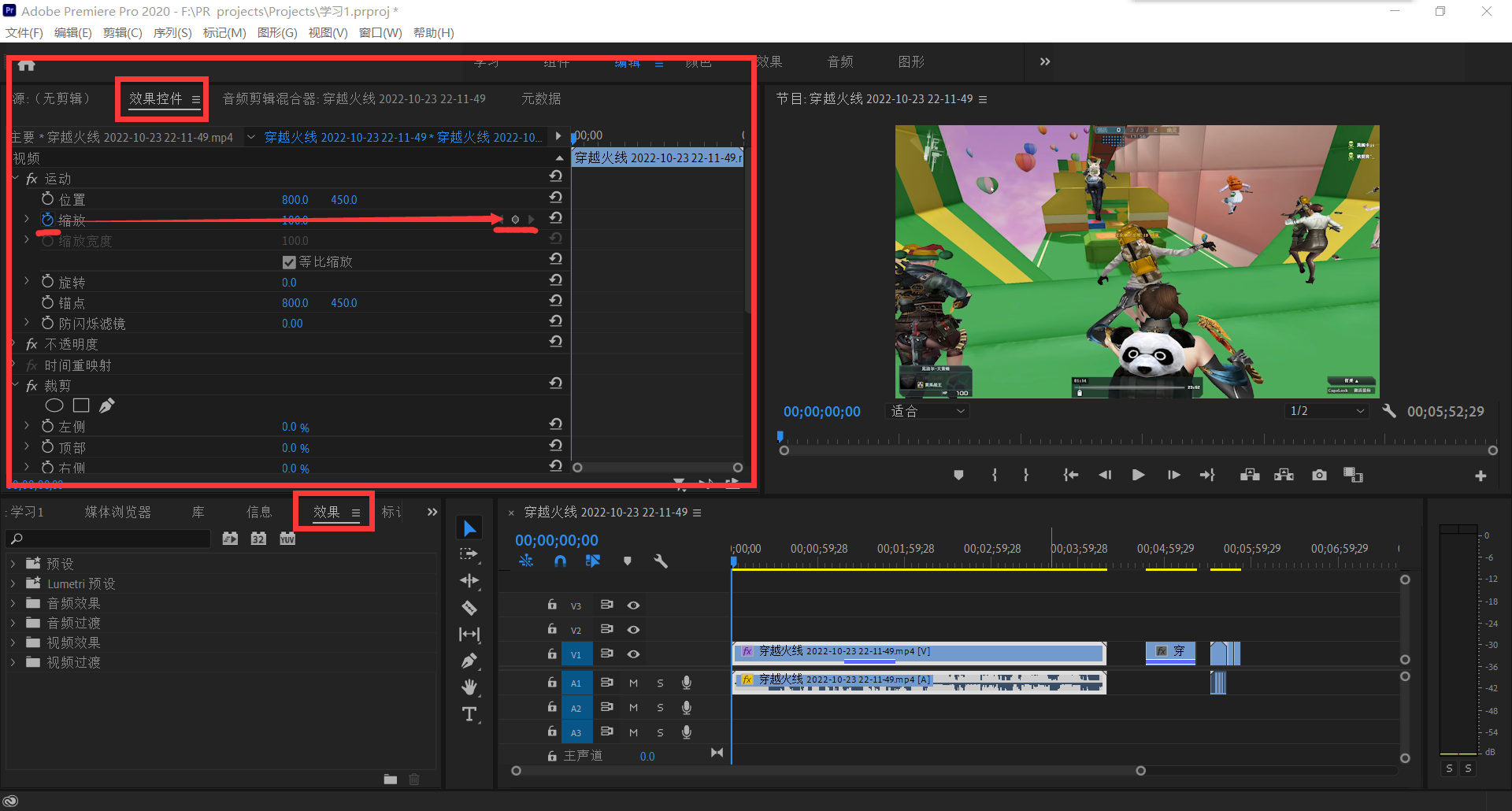Hide track V2 with eye icon
Viewport: 1512px width, 811px height.
pos(633,629)
